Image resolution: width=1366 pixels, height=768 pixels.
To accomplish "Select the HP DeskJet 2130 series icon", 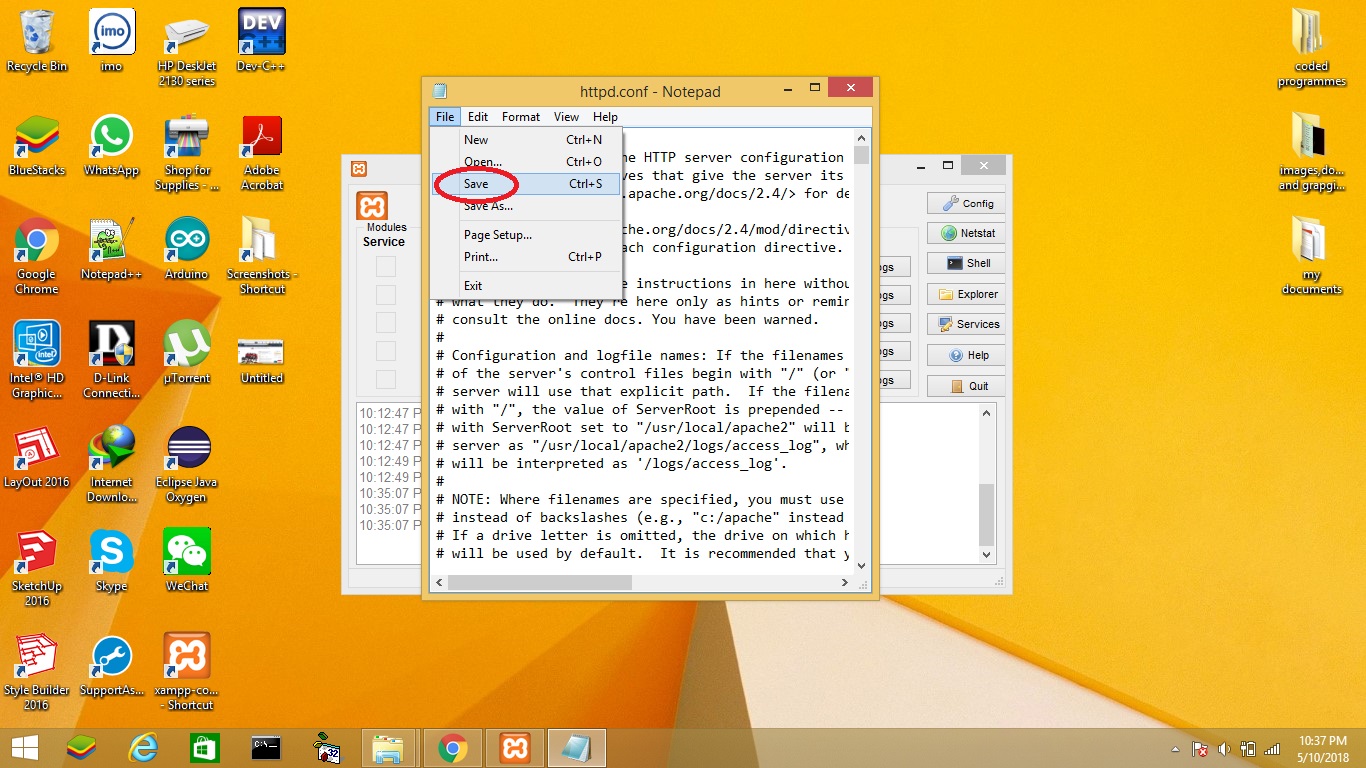I will coord(187,48).
